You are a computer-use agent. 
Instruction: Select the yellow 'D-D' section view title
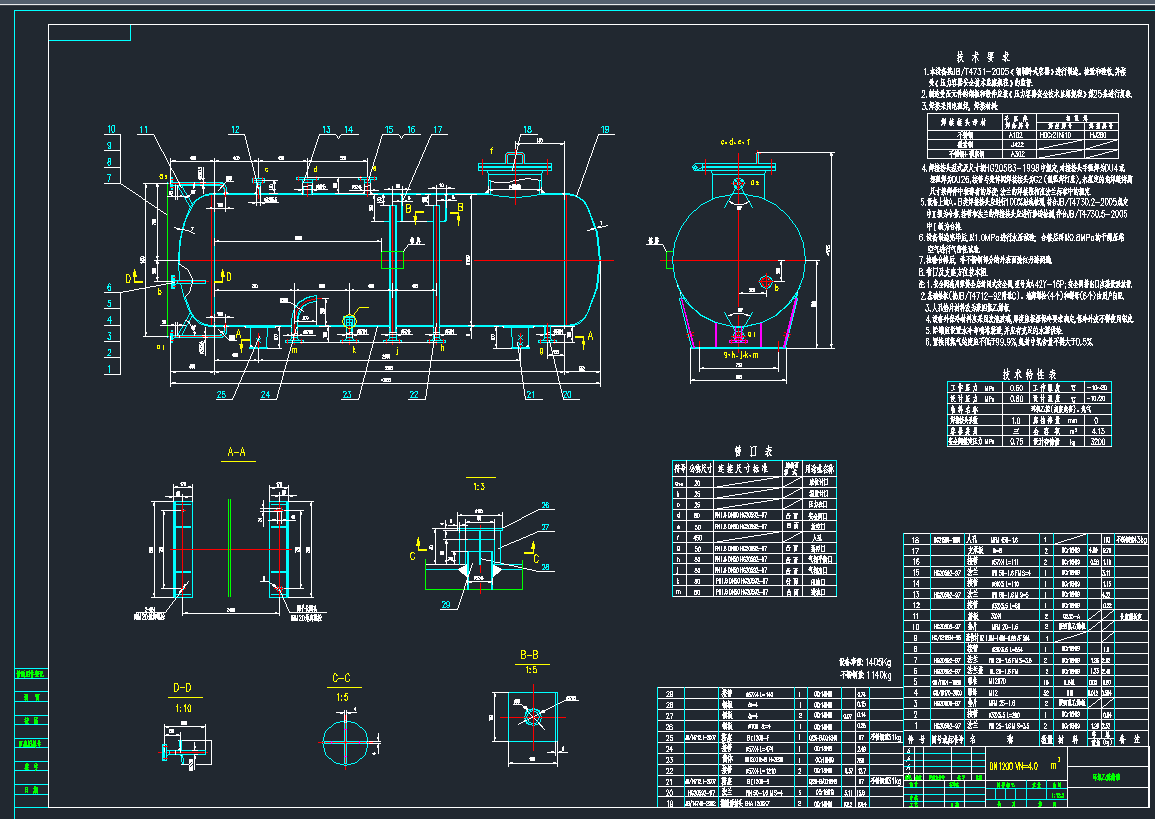click(x=182, y=688)
